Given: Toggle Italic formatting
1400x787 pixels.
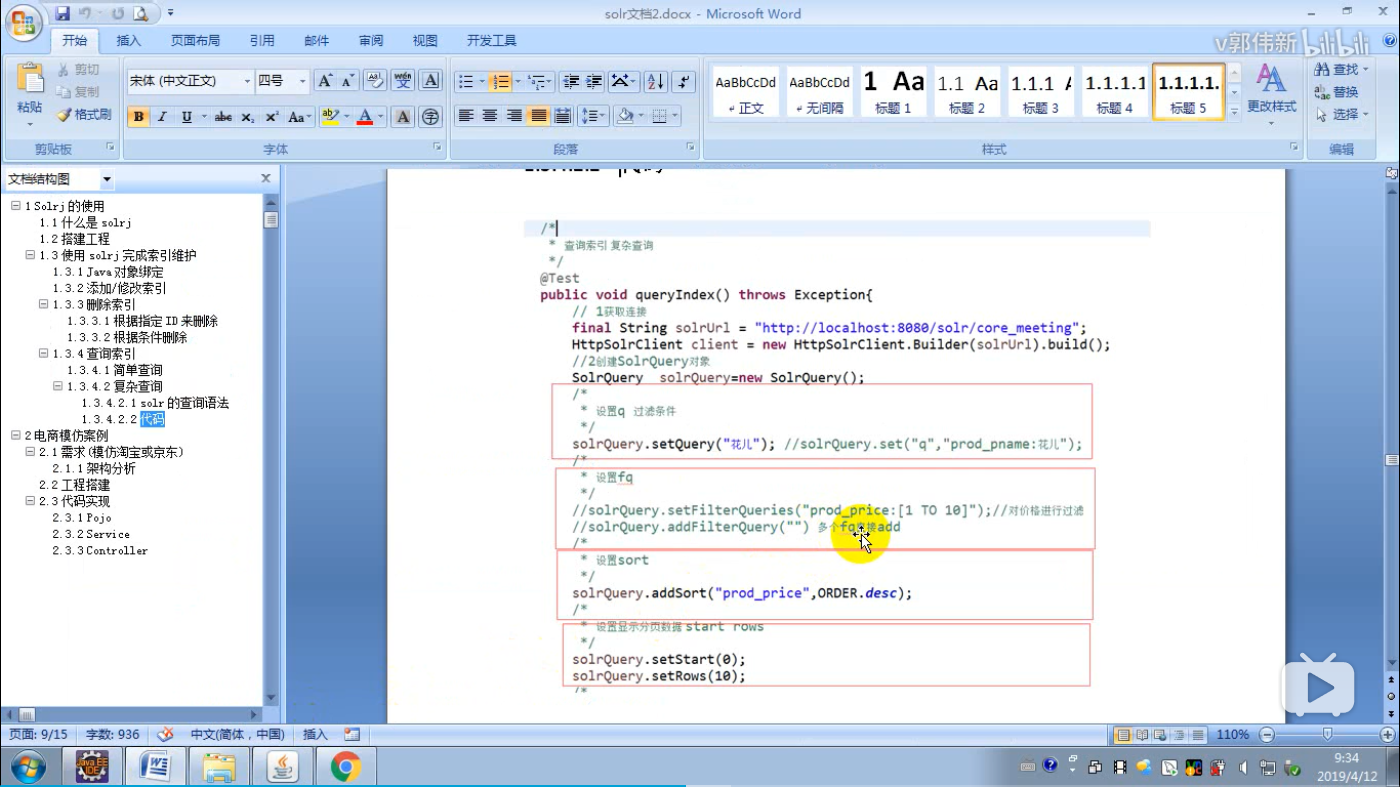Looking at the screenshot, I should (x=161, y=117).
